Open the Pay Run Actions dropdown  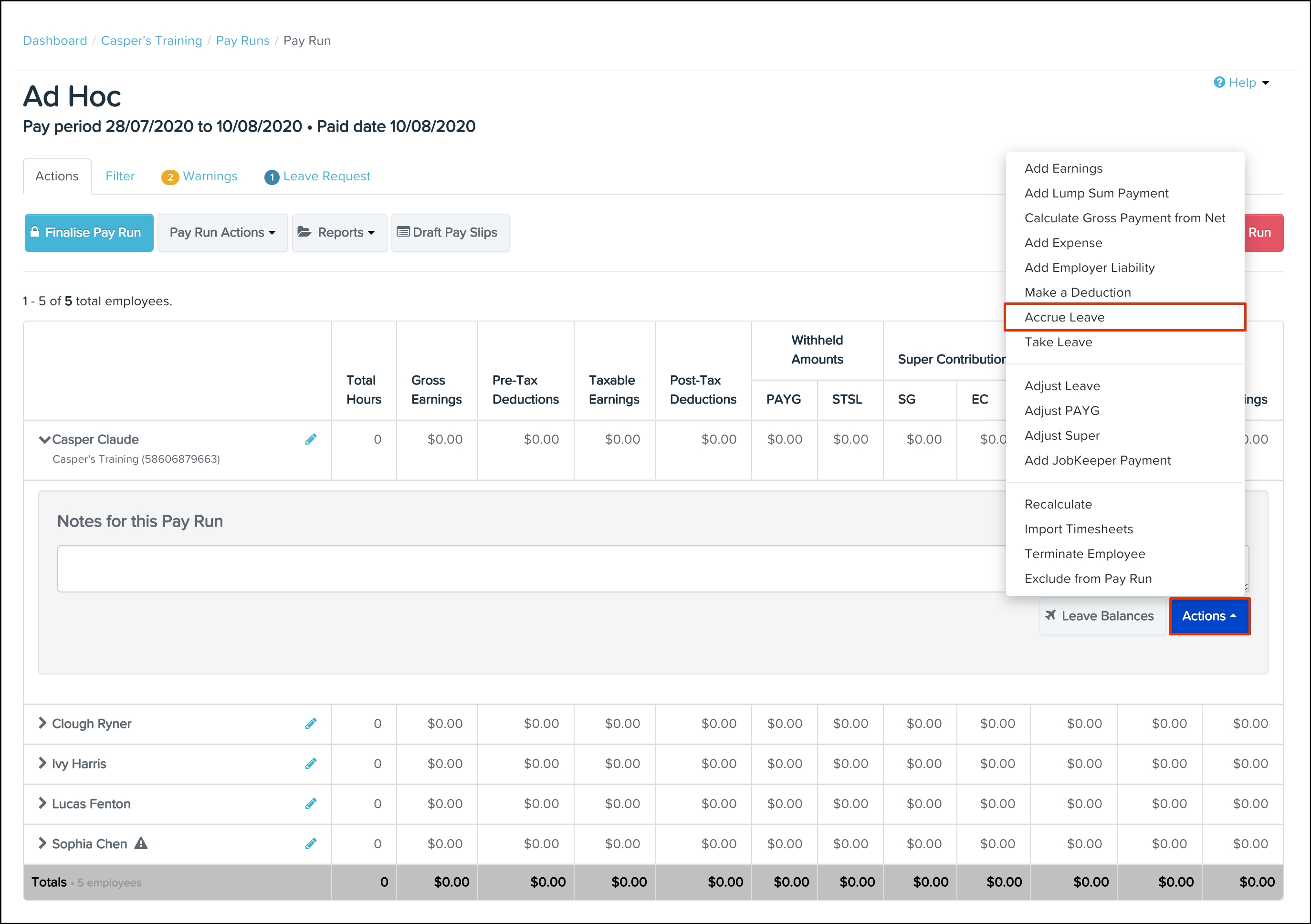[x=222, y=232]
